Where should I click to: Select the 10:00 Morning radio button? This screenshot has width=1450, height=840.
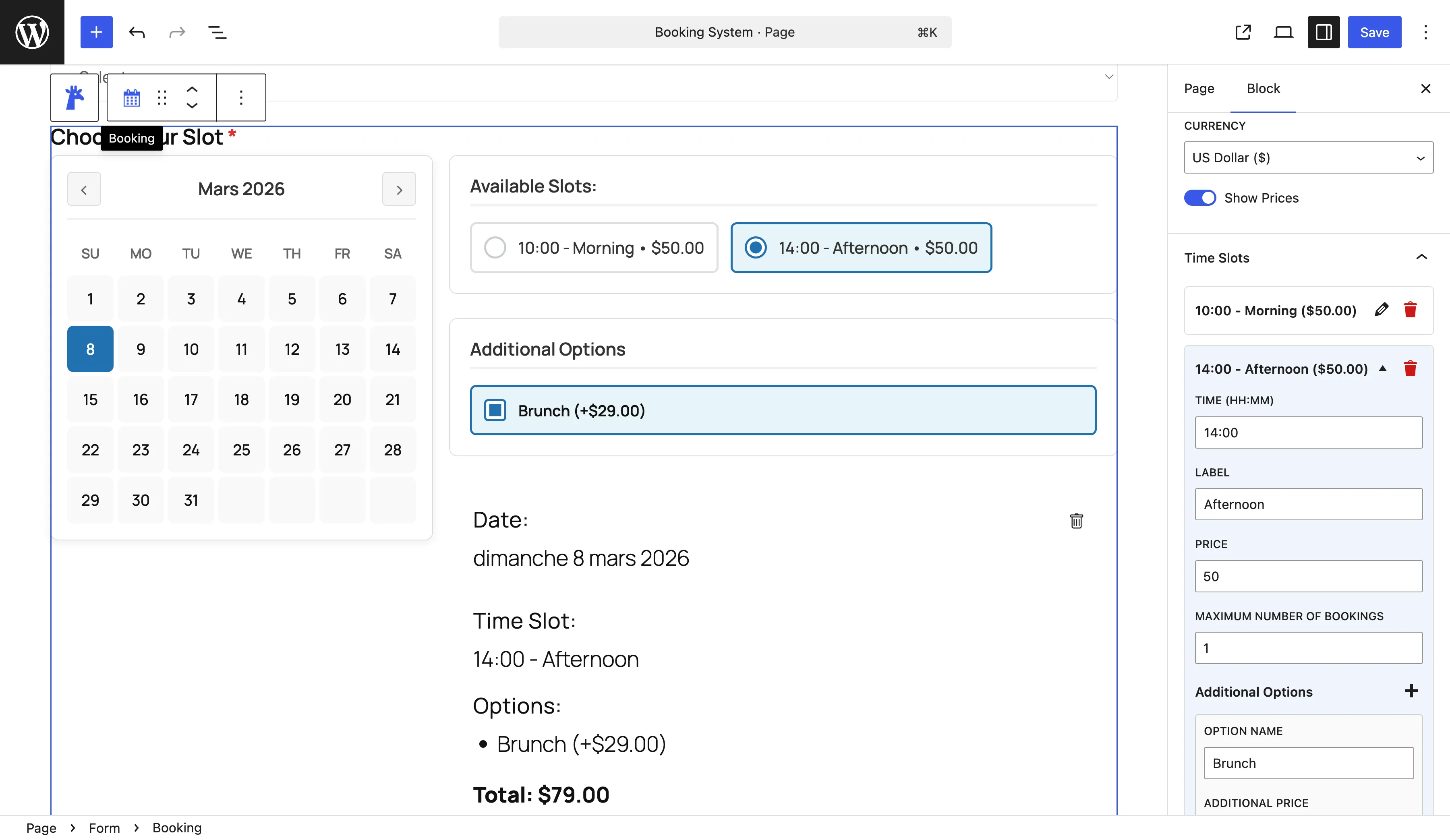click(x=495, y=248)
